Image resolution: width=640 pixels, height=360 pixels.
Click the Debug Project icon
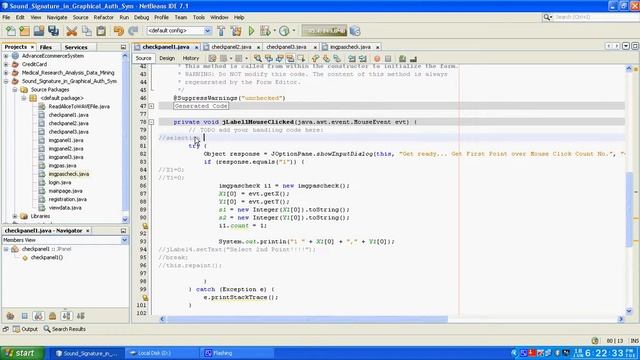coord(265,31)
